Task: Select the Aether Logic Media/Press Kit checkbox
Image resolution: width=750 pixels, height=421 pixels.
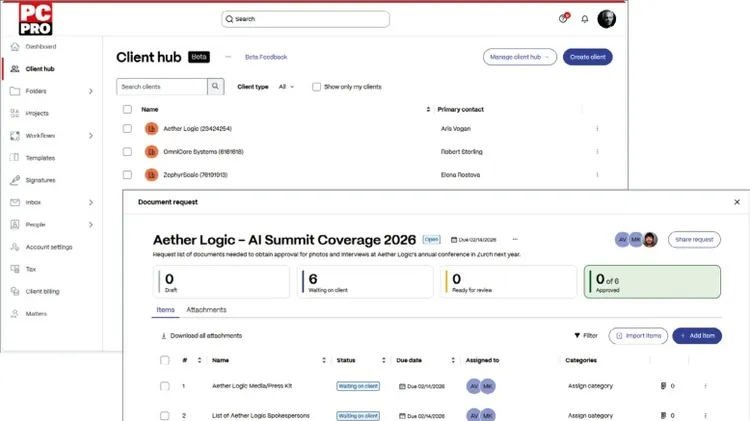Action: 165,385
